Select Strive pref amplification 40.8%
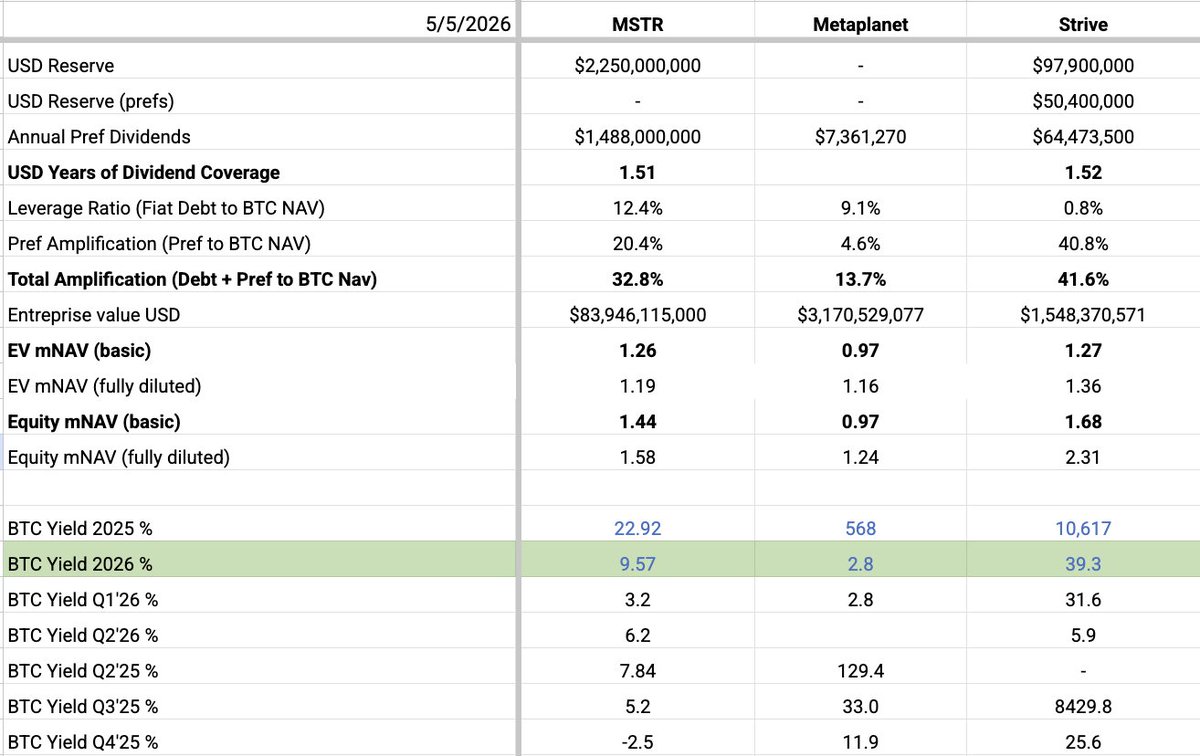This screenshot has width=1200, height=756. point(1083,243)
